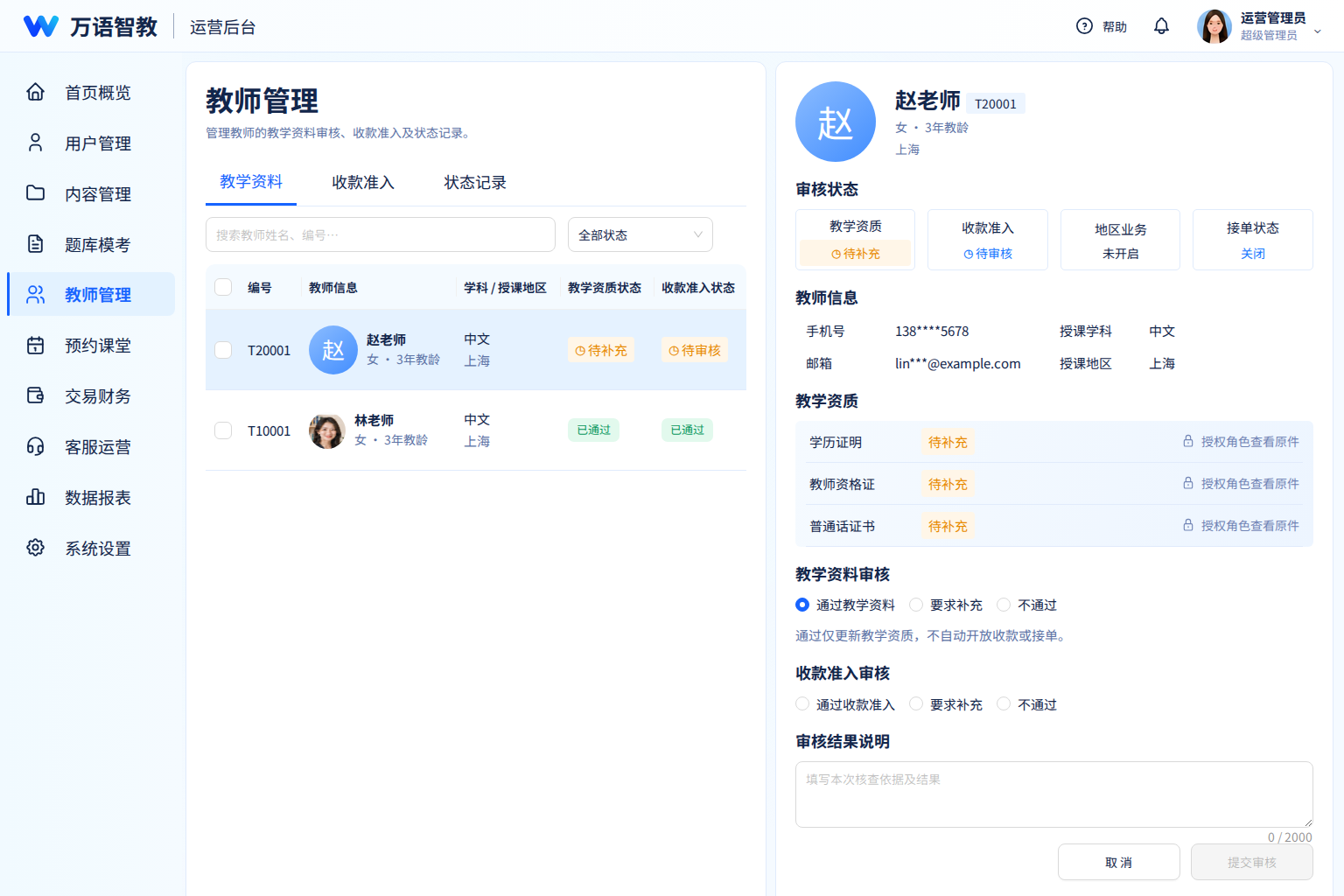Click the people icon for 教师管理

click(35, 295)
